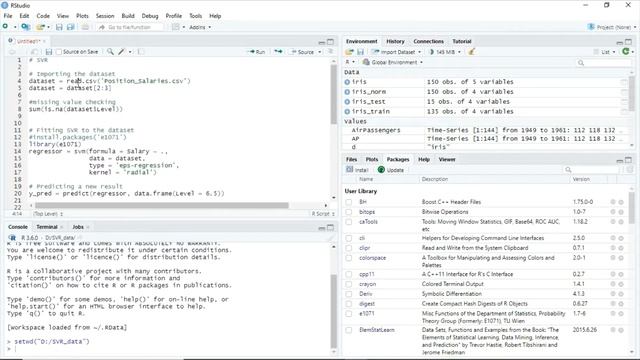This screenshot has height=360, width=640.
Task: Click the Re-run previous code region icon
Action: [278, 52]
